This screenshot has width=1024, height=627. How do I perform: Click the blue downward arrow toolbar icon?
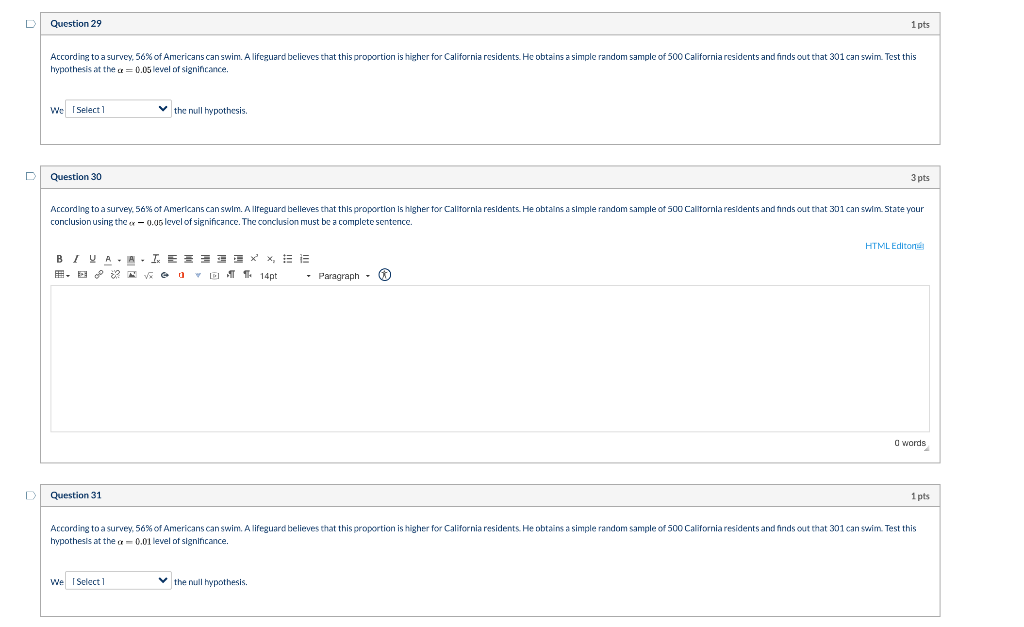(198, 275)
